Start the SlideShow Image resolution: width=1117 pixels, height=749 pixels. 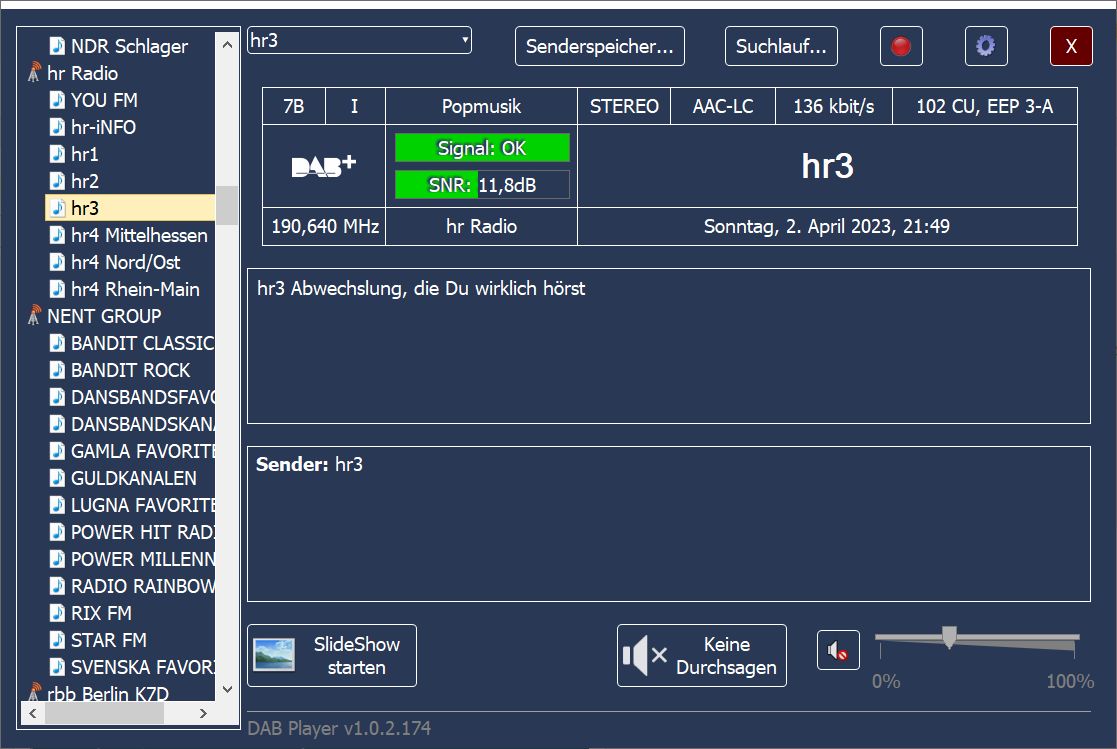click(x=332, y=656)
